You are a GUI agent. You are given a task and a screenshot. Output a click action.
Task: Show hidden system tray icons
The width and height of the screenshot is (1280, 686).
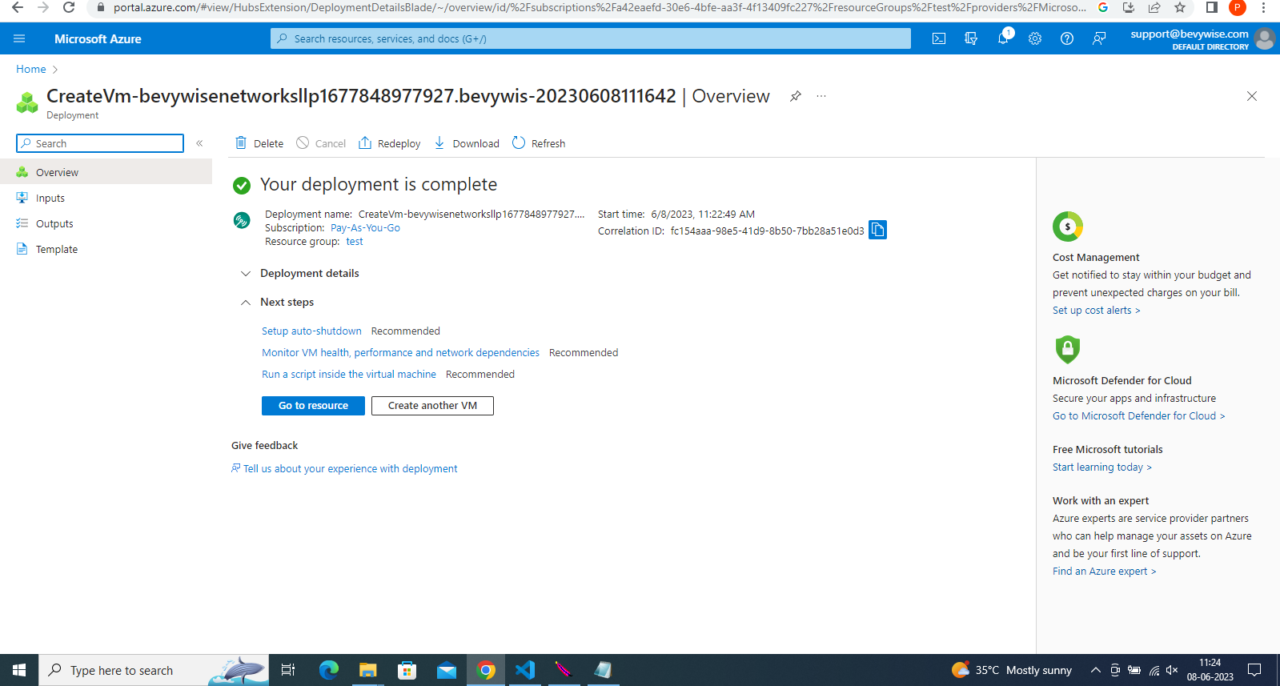click(x=1095, y=670)
